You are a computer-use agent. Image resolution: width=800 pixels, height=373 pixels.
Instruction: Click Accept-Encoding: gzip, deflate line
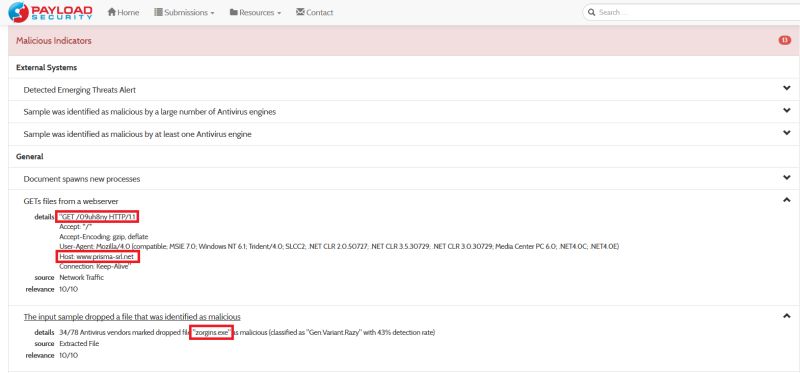point(104,237)
